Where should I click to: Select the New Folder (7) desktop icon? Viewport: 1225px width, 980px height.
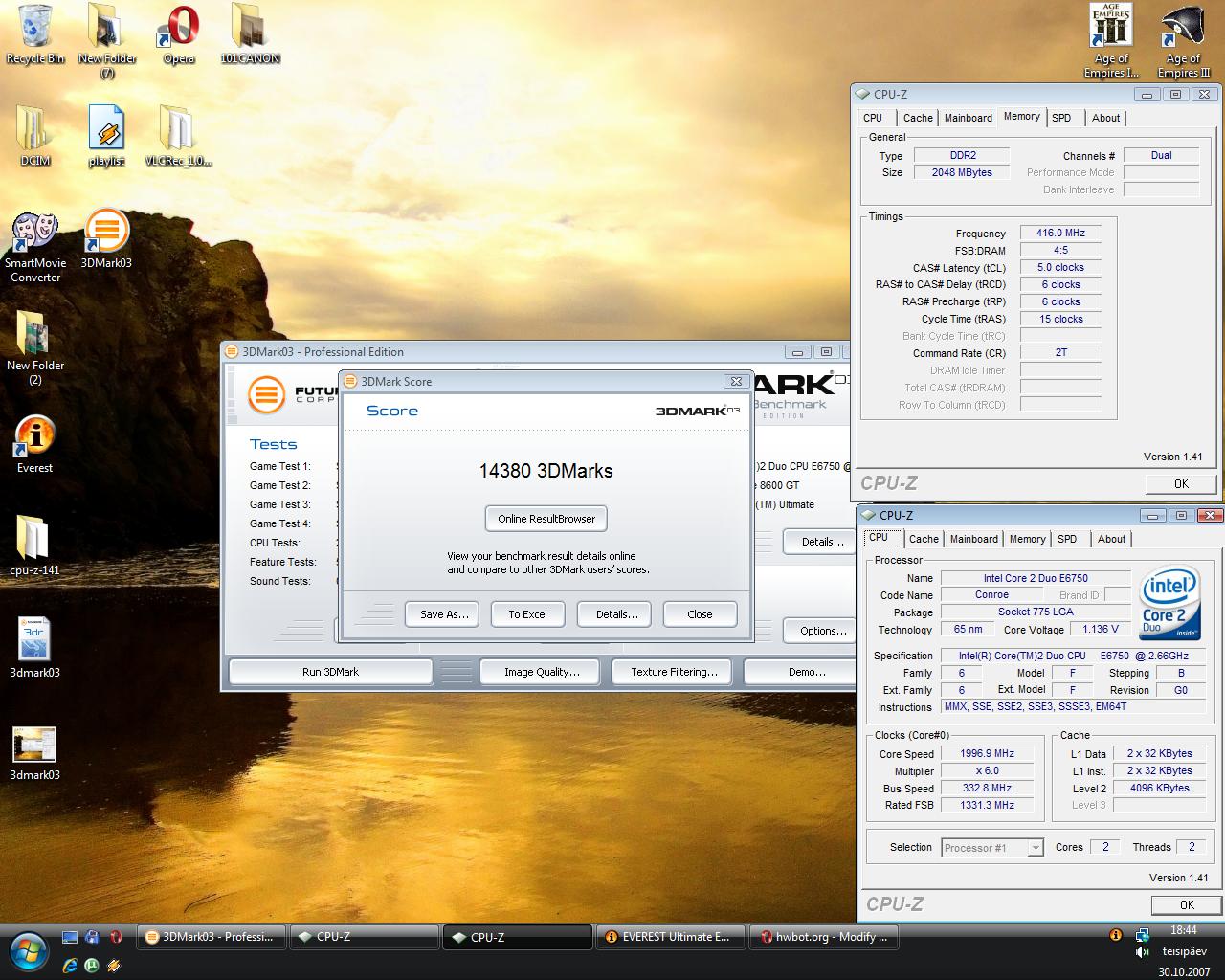(107, 41)
